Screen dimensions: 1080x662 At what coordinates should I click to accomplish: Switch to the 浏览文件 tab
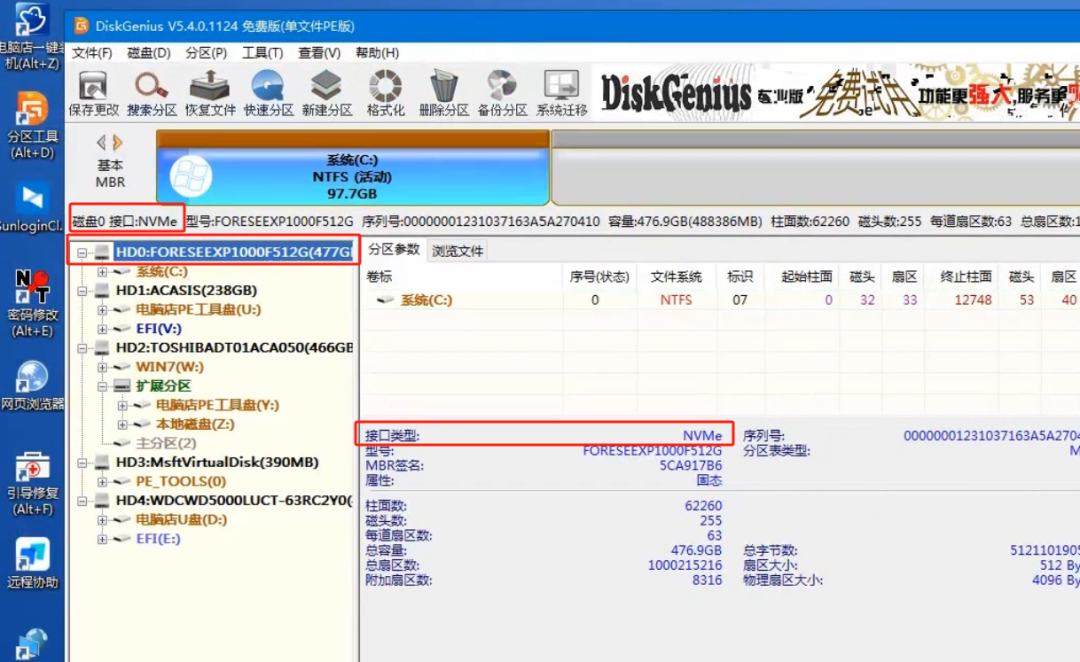coord(457,251)
